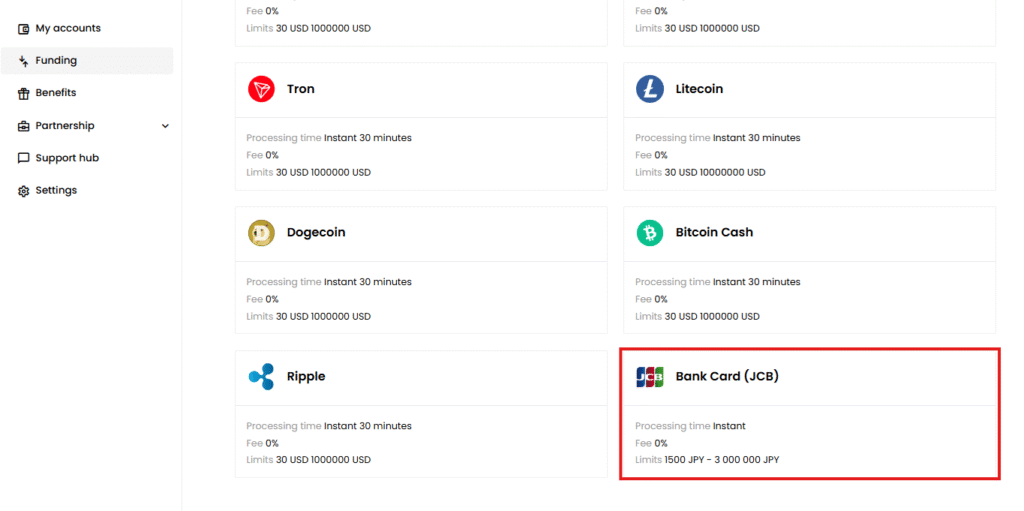Viewport: 1024px width, 511px height.
Task: Click the Dogecoin coin icon
Action: pos(261,233)
